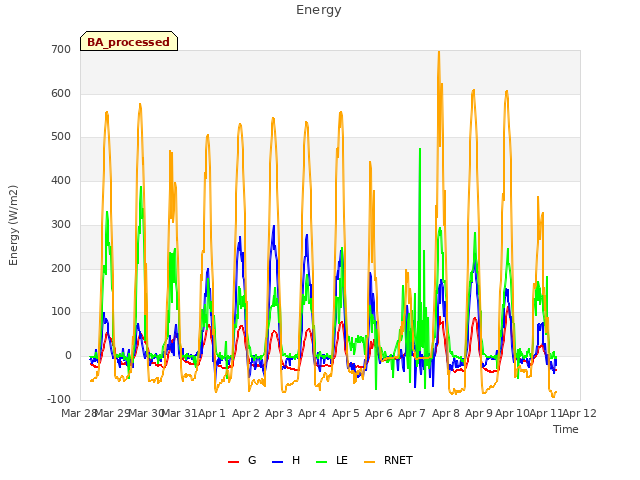Toggle the G series in legend
640x480 pixels.
point(242,460)
